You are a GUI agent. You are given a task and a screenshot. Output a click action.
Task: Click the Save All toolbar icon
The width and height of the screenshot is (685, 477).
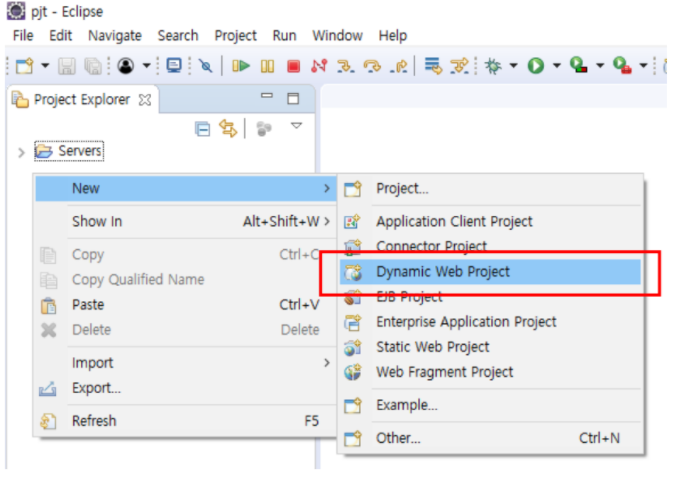93,66
